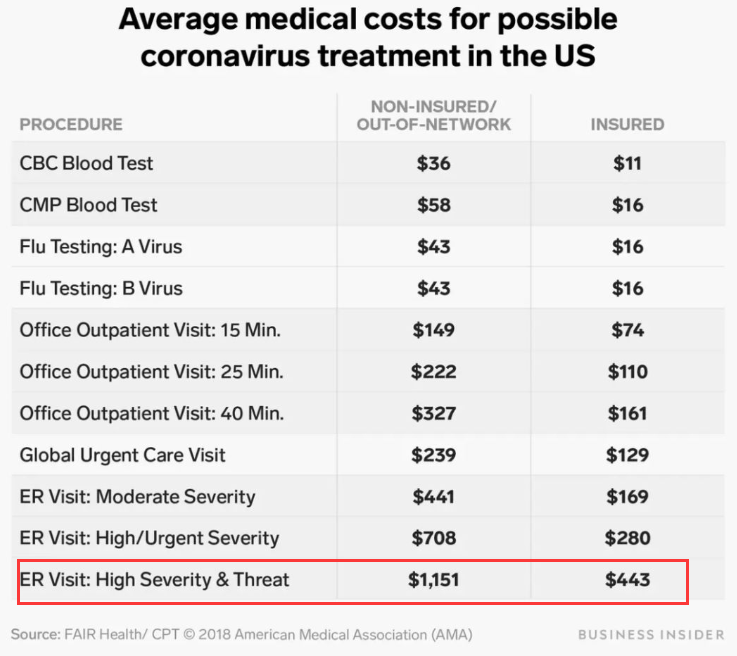Click the $161 insured cost value

point(627,413)
